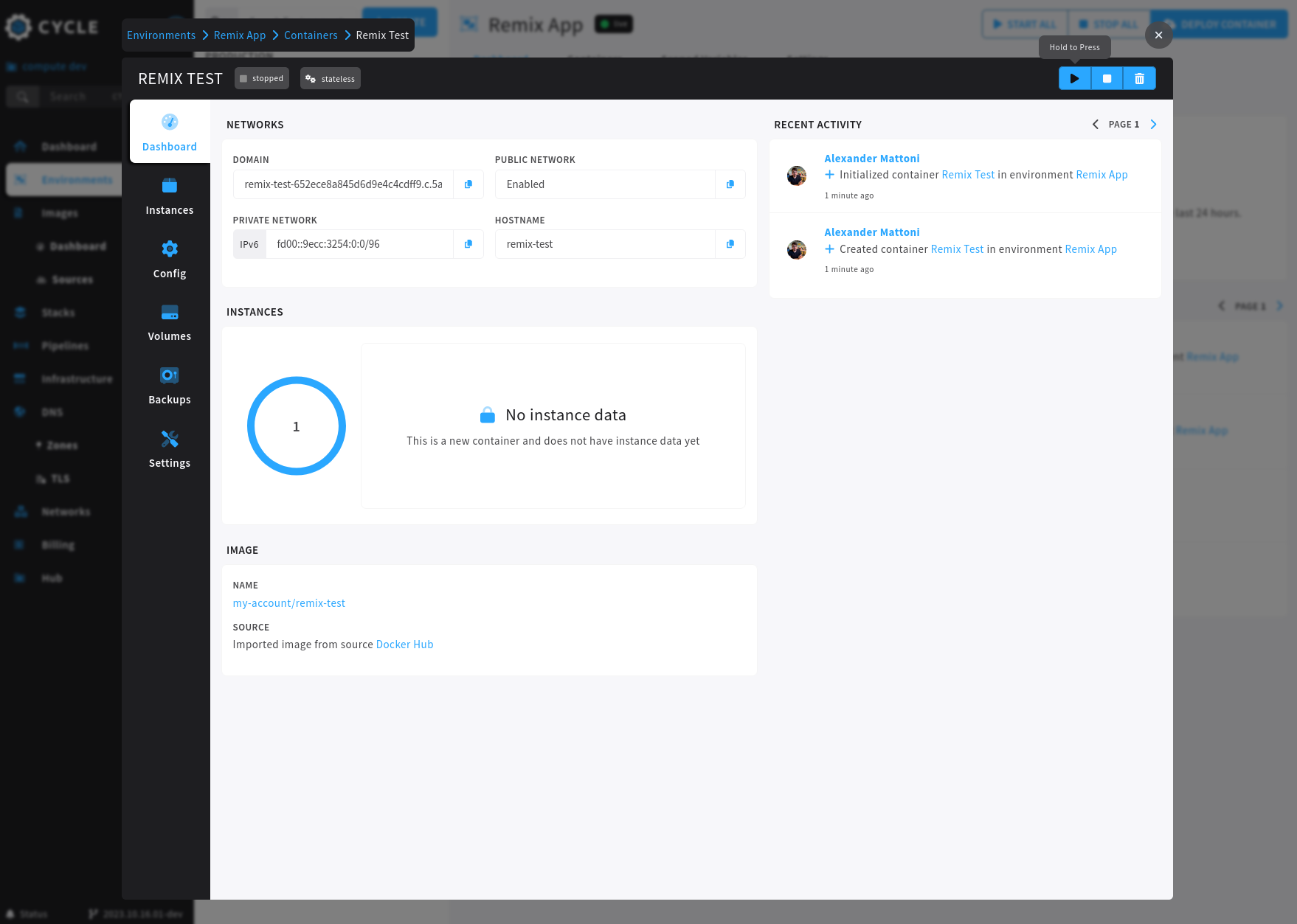This screenshot has height=924, width=1297.
Task: Click Environments in breadcrumb
Action: pyautogui.click(x=161, y=35)
